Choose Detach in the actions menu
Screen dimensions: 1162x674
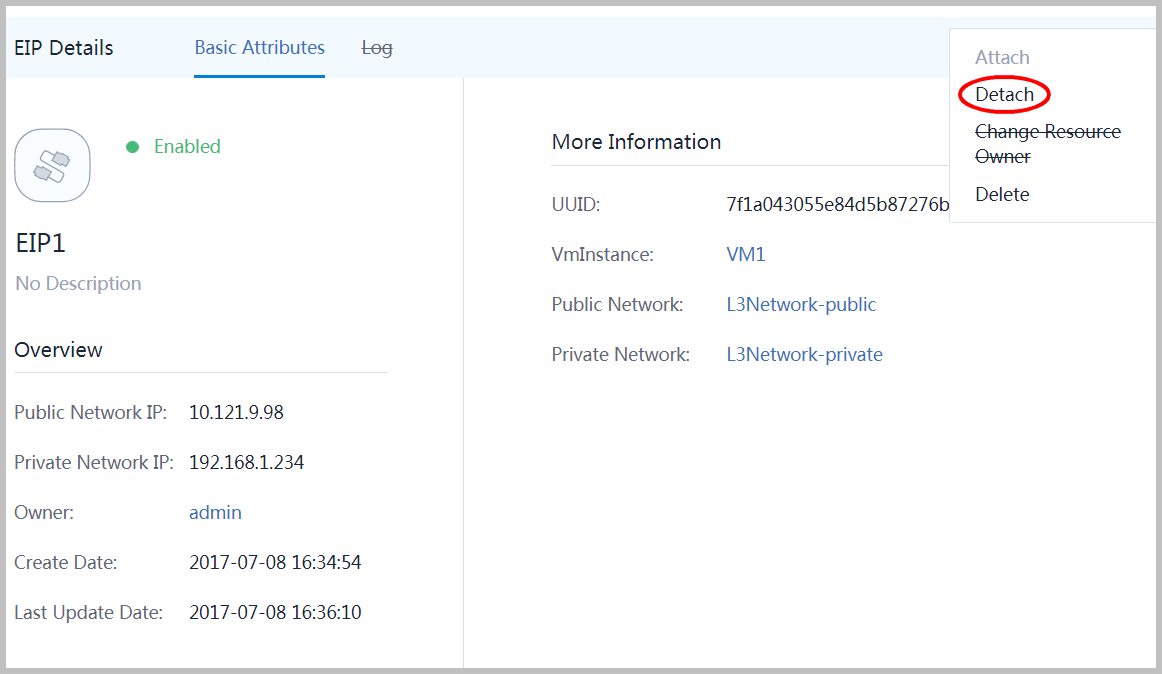point(1004,94)
